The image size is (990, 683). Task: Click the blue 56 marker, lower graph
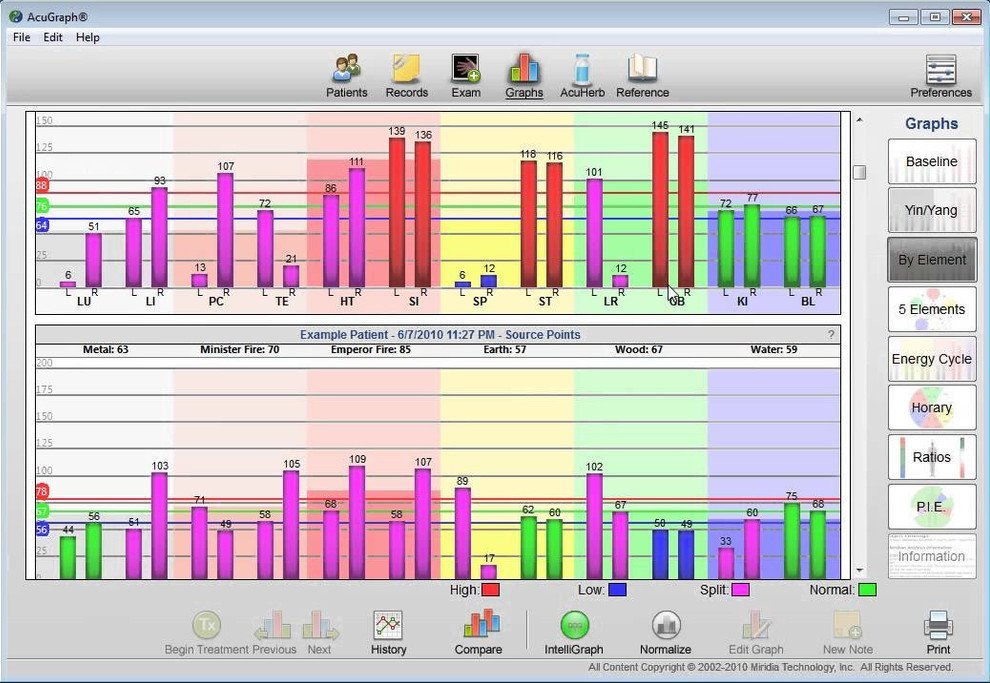tap(42, 530)
